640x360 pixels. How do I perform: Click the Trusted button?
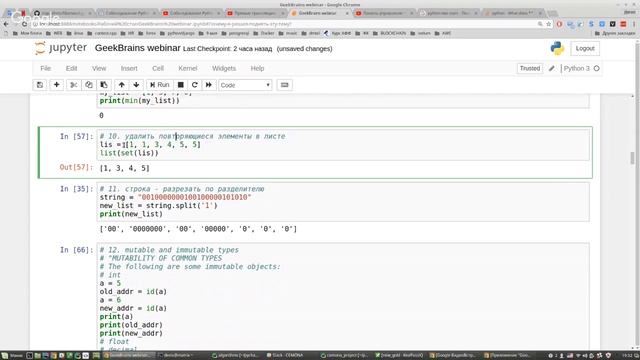click(x=530, y=69)
